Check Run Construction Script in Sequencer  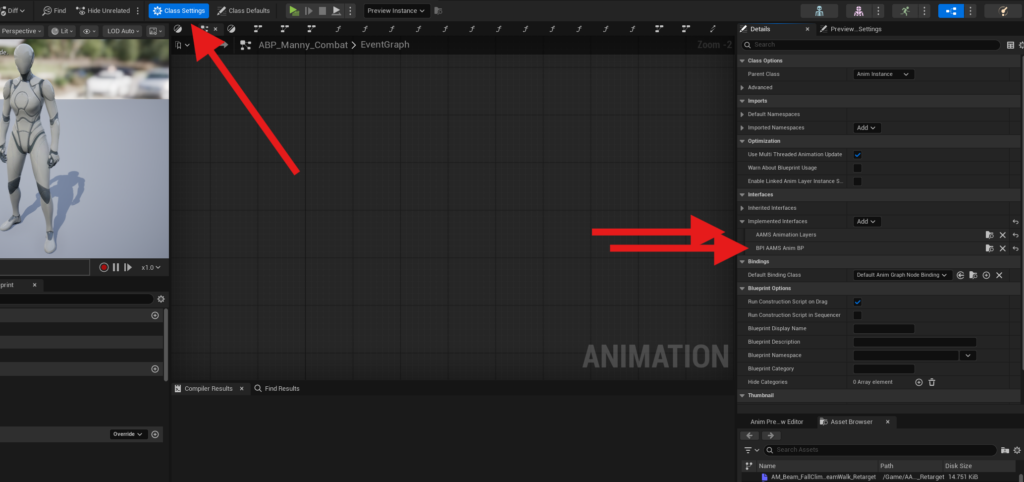[x=858, y=315]
